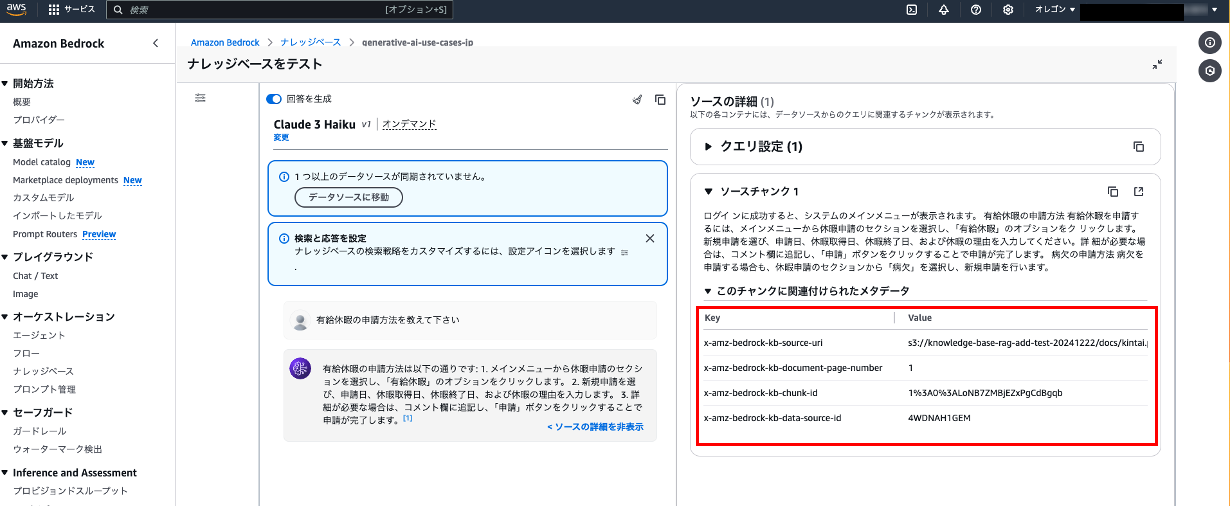Click ソースの詳細を非表示 link
The height and width of the screenshot is (506, 1230).
595,427
